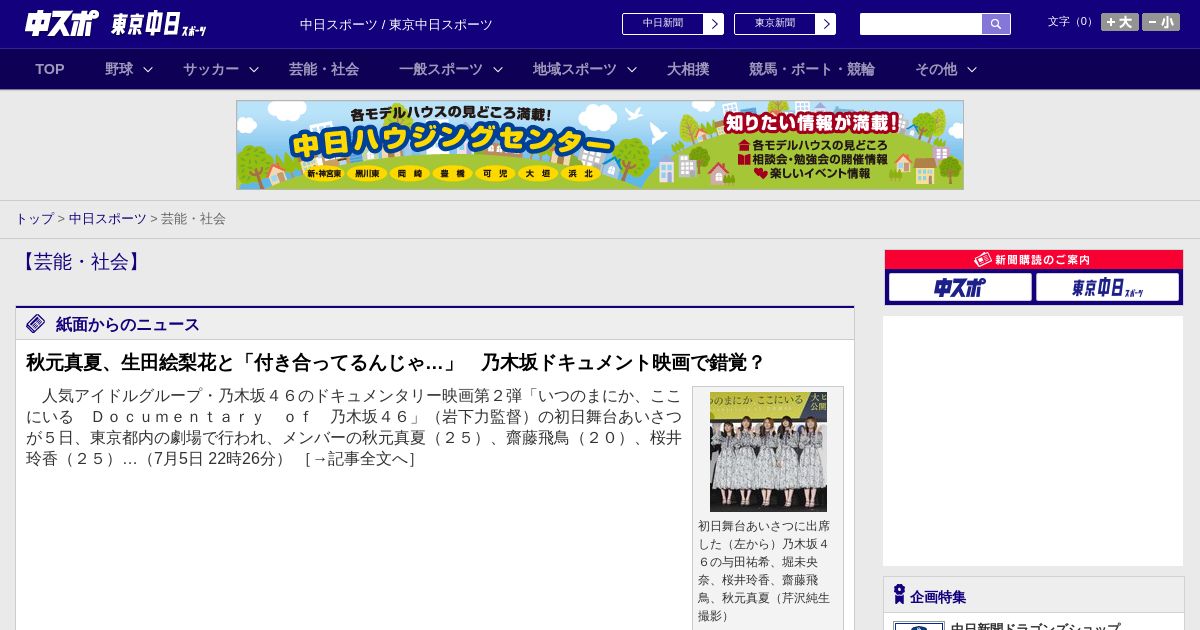Click the 【芸能・社会】 page heading

tap(81, 262)
